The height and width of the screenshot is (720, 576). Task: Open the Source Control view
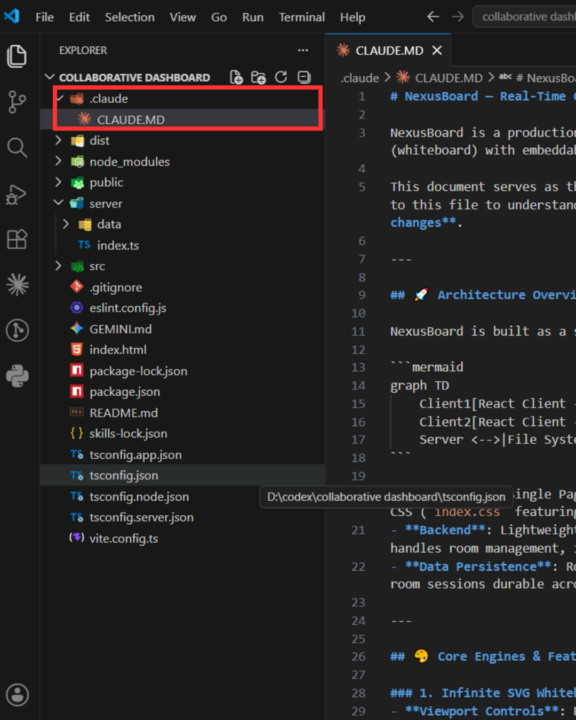tap(17, 101)
